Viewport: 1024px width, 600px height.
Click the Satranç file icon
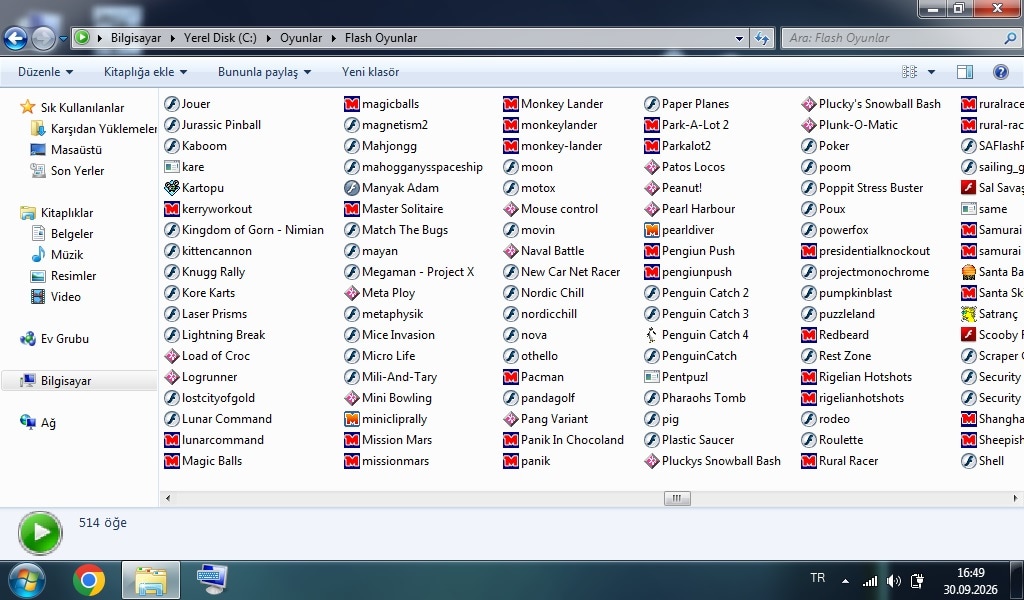click(969, 314)
